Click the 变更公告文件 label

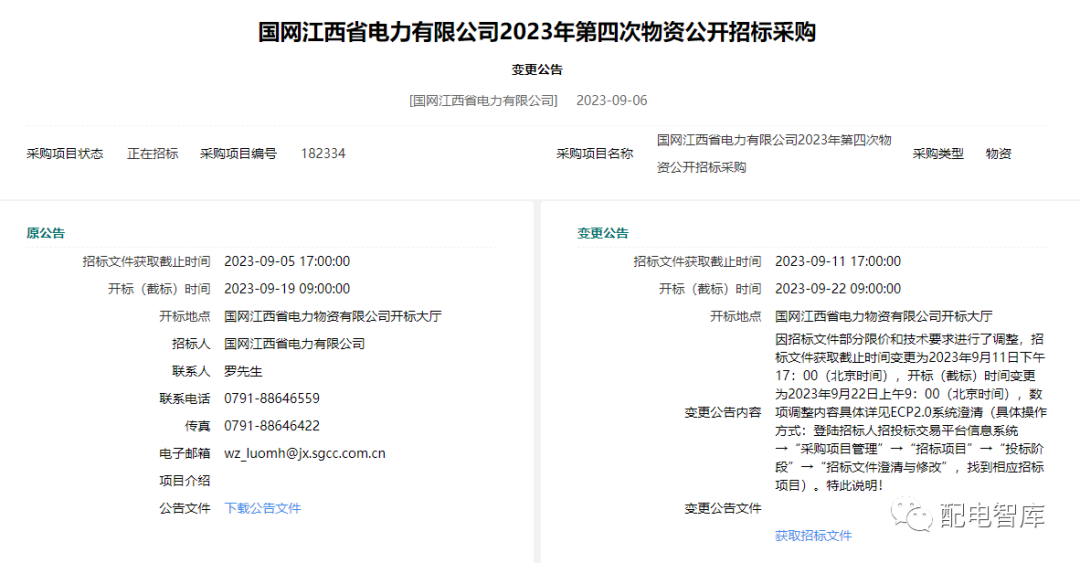pyautogui.click(x=723, y=508)
